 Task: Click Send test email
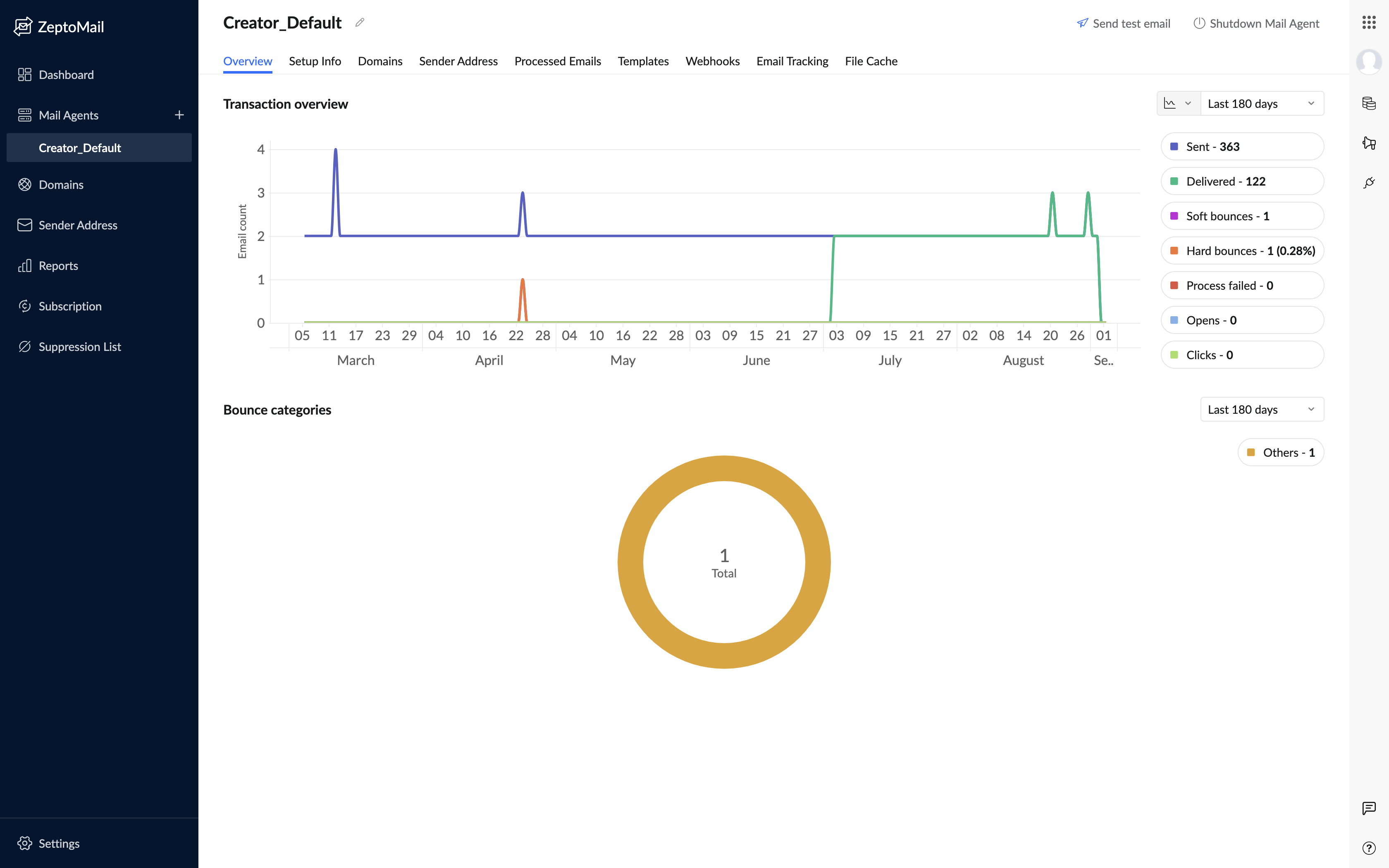[1123, 24]
